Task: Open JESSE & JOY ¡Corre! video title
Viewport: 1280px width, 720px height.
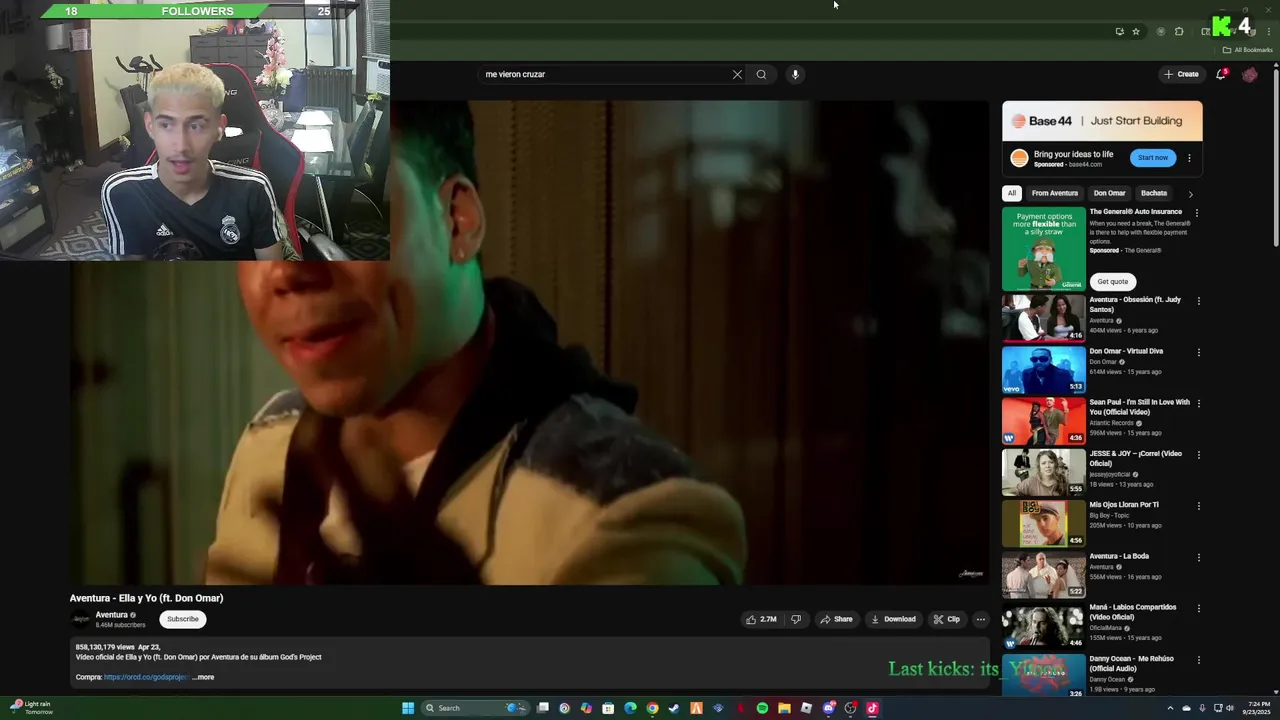Action: tap(1135, 458)
